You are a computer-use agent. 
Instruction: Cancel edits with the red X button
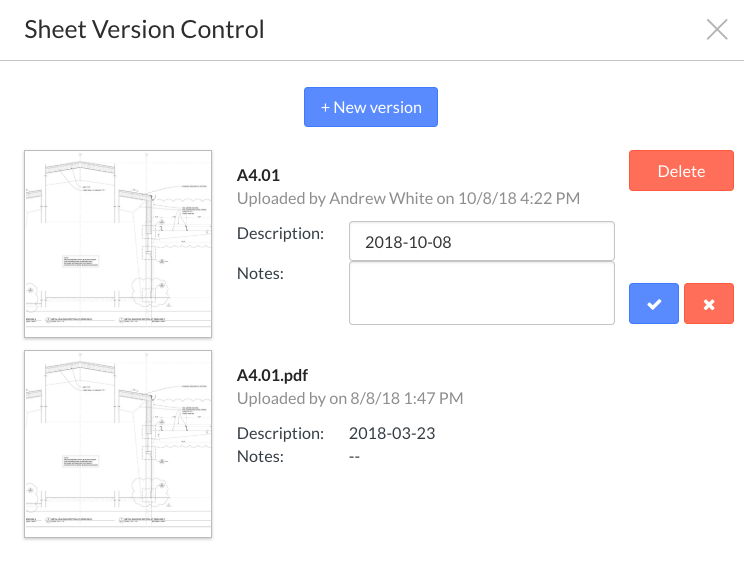coord(709,304)
